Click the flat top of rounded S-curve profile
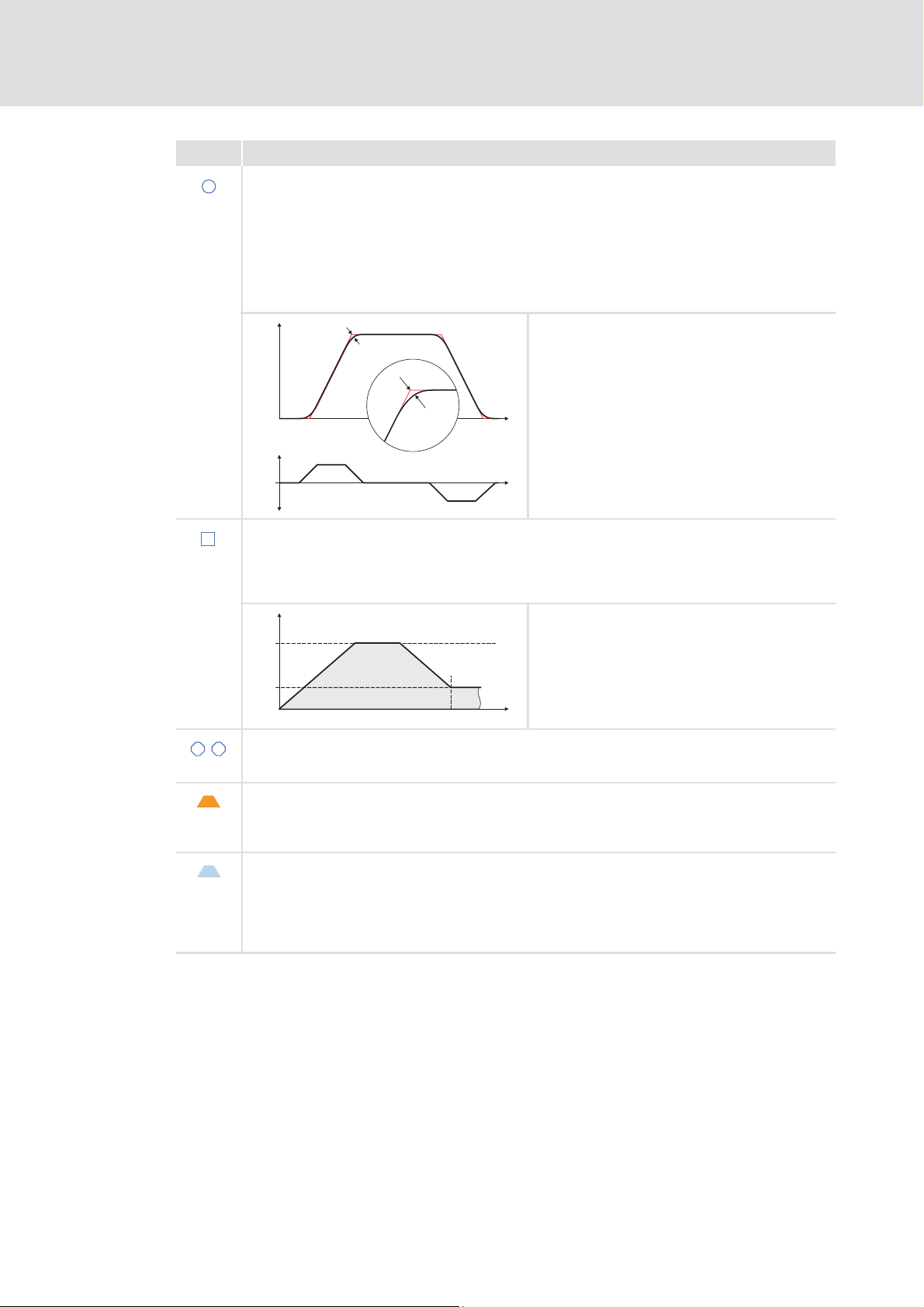 pyautogui.click(x=396, y=334)
